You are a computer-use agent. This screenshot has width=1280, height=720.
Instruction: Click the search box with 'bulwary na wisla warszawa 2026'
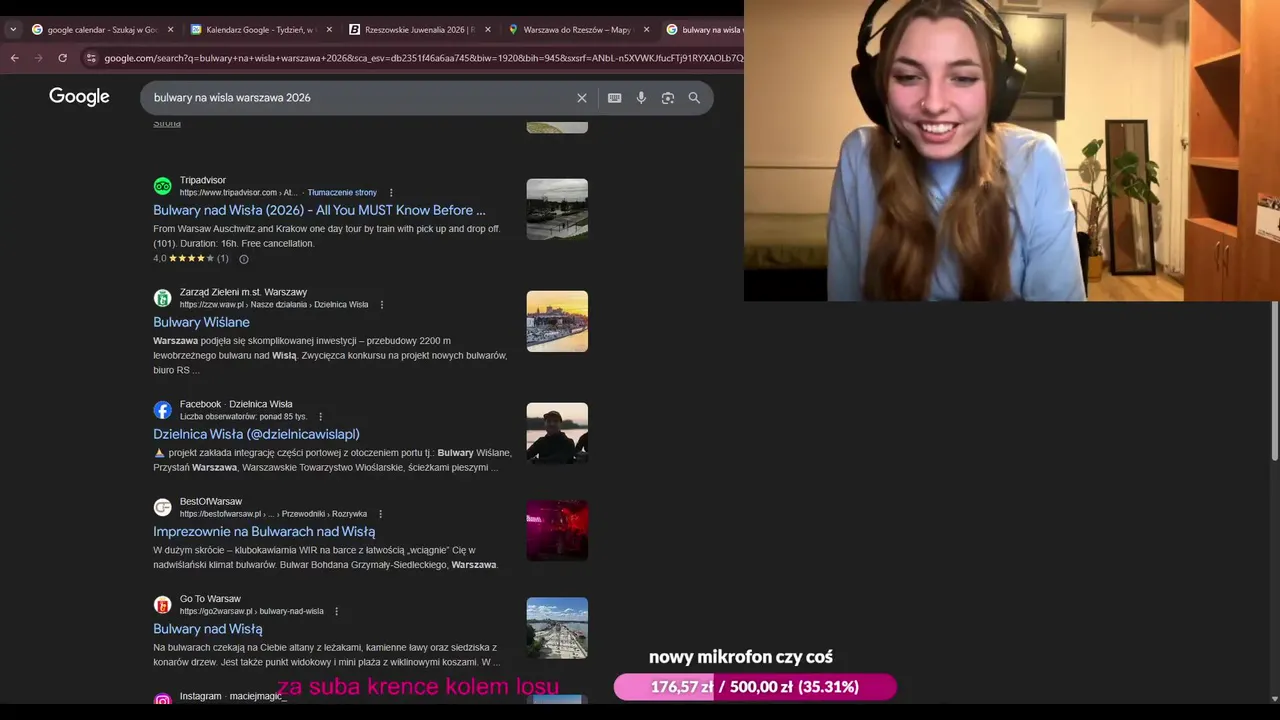point(360,98)
